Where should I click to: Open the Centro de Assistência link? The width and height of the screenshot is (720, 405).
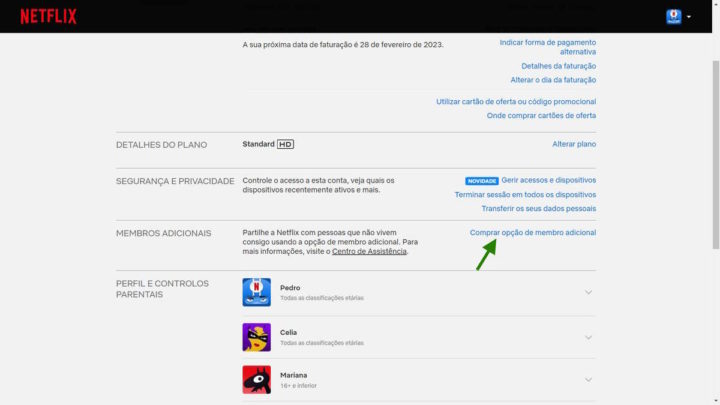pos(369,251)
